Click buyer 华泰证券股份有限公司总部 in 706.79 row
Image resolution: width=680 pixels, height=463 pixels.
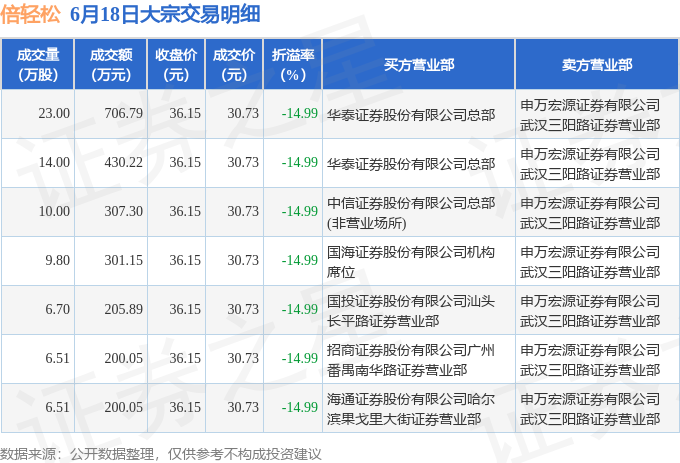[411, 115]
